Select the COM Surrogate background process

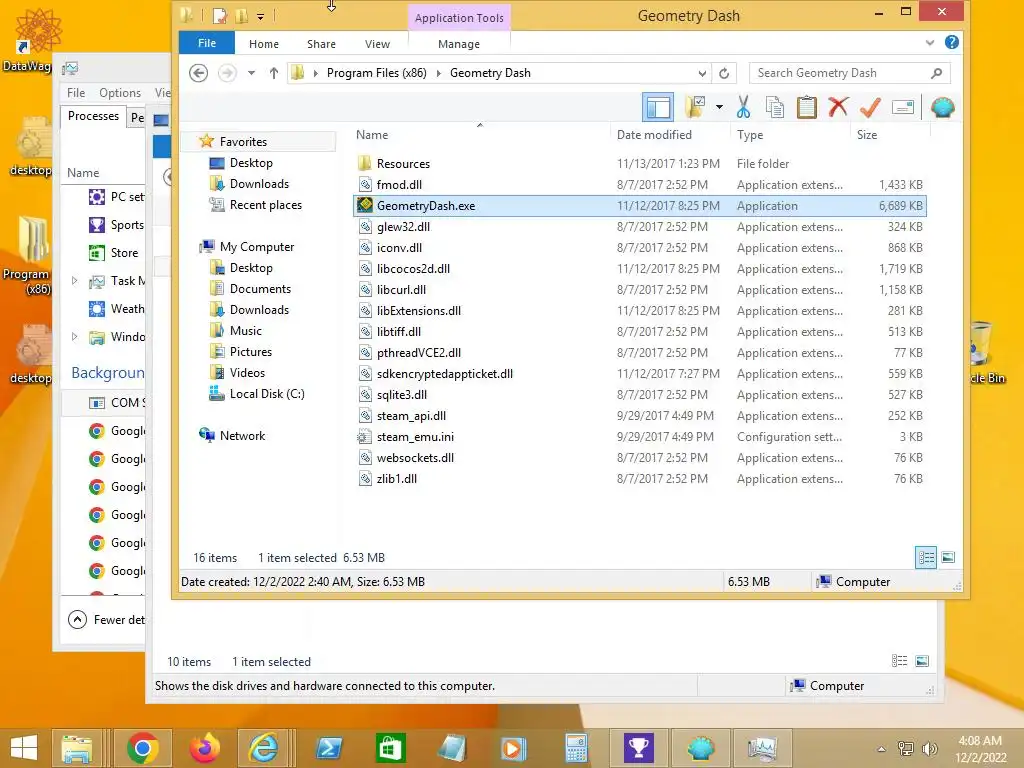click(104, 403)
